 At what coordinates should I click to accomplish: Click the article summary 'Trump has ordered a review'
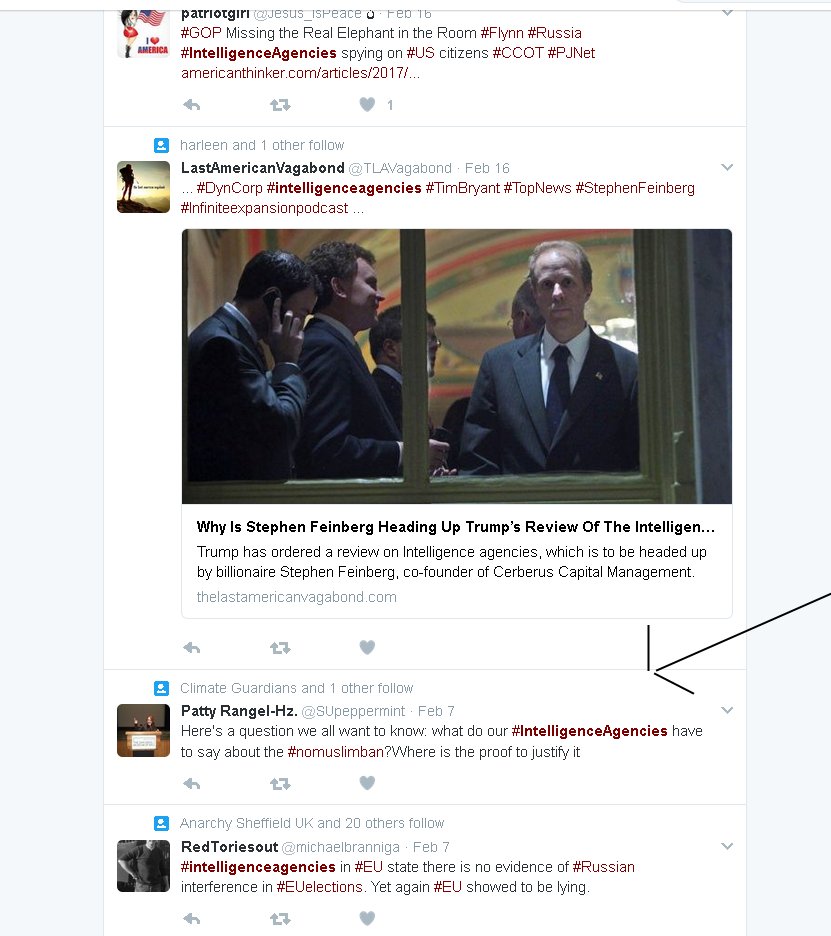(x=452, y=562)
